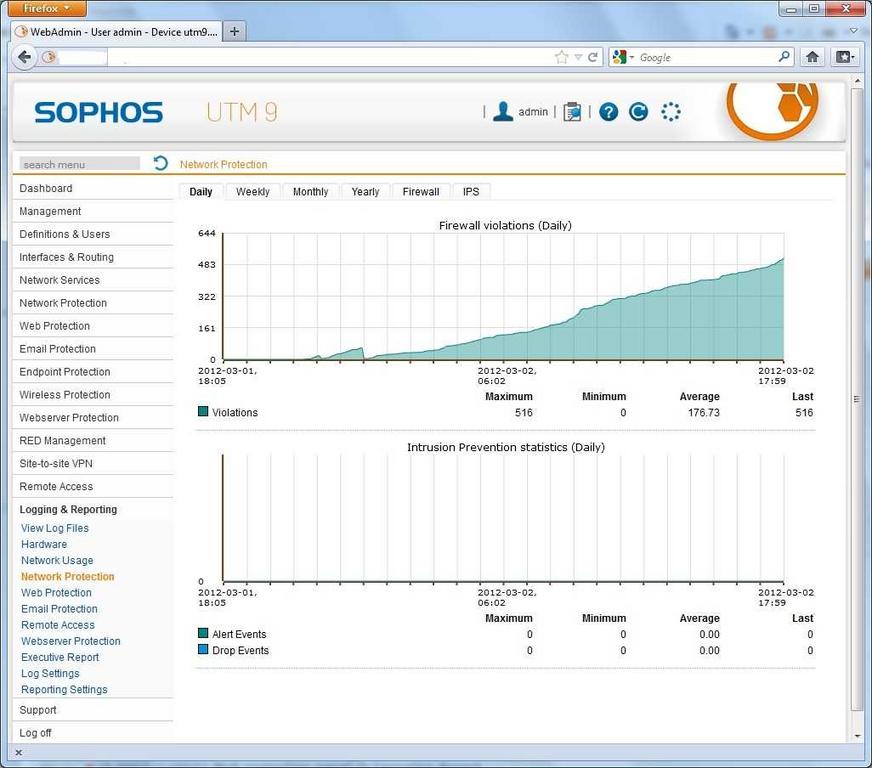Open the Firefox application menu

pyautogui.click(x=47, y=8)
